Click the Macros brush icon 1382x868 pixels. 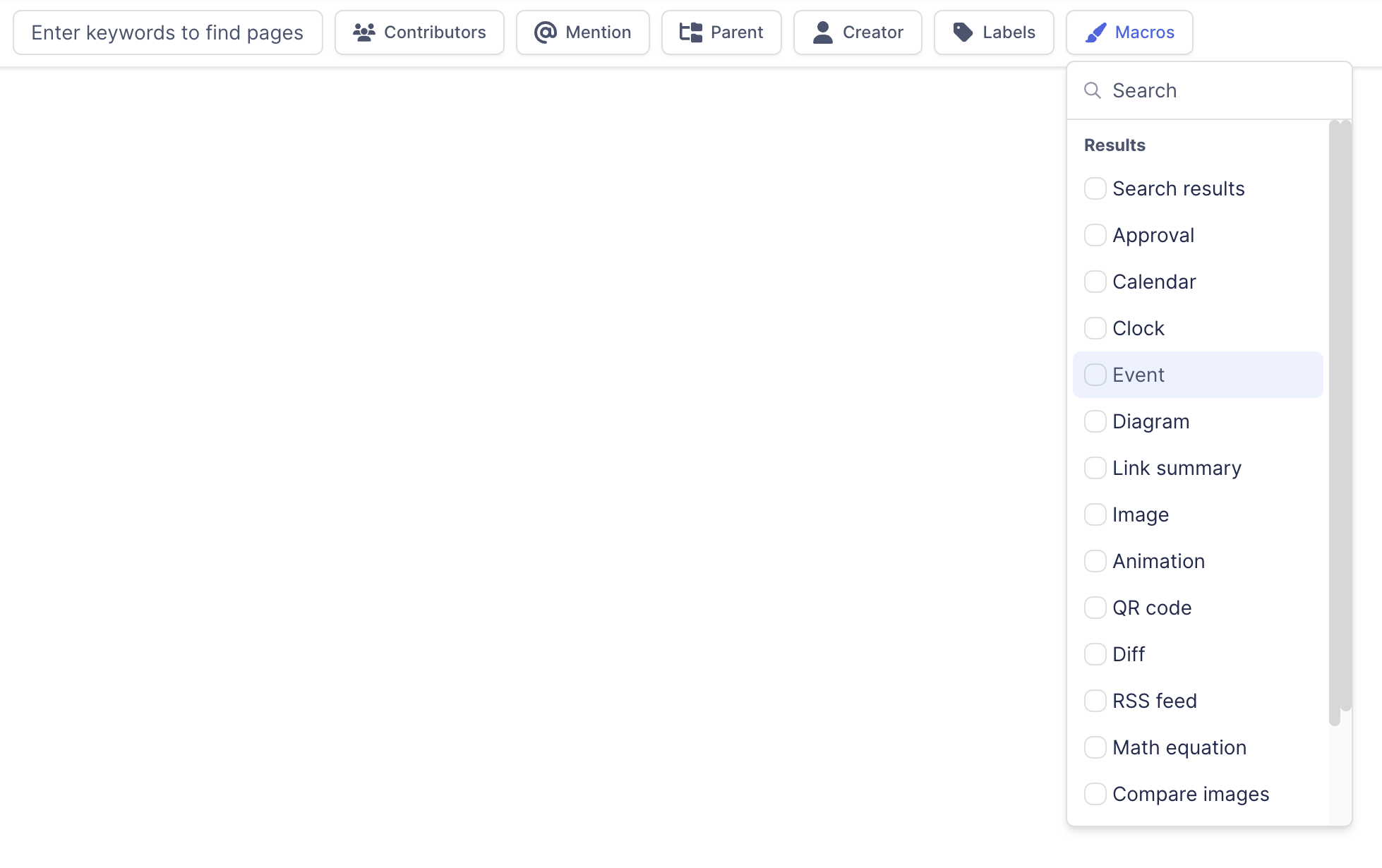pos(1096,32)
